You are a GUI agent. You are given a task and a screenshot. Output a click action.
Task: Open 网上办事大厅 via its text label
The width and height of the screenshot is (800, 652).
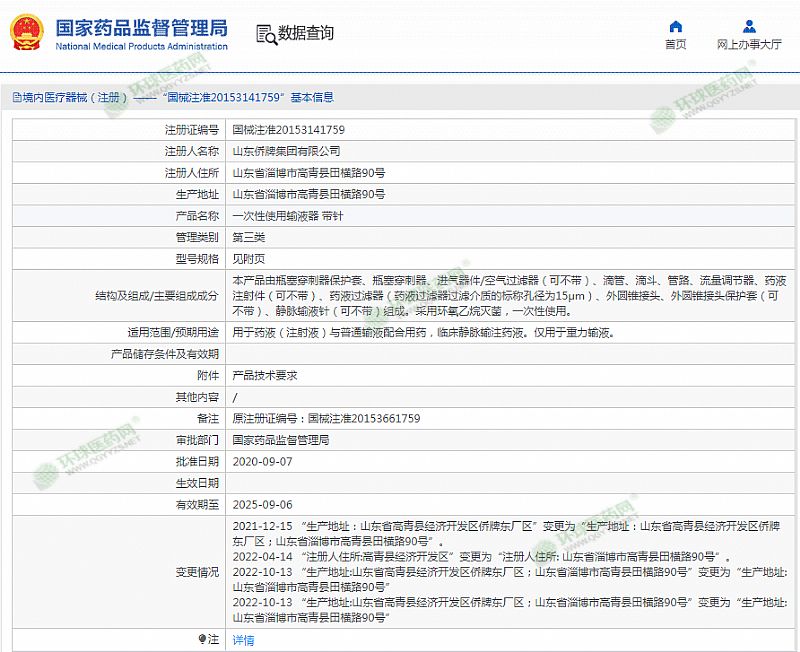pyautogui.click(x=749, y=45)
